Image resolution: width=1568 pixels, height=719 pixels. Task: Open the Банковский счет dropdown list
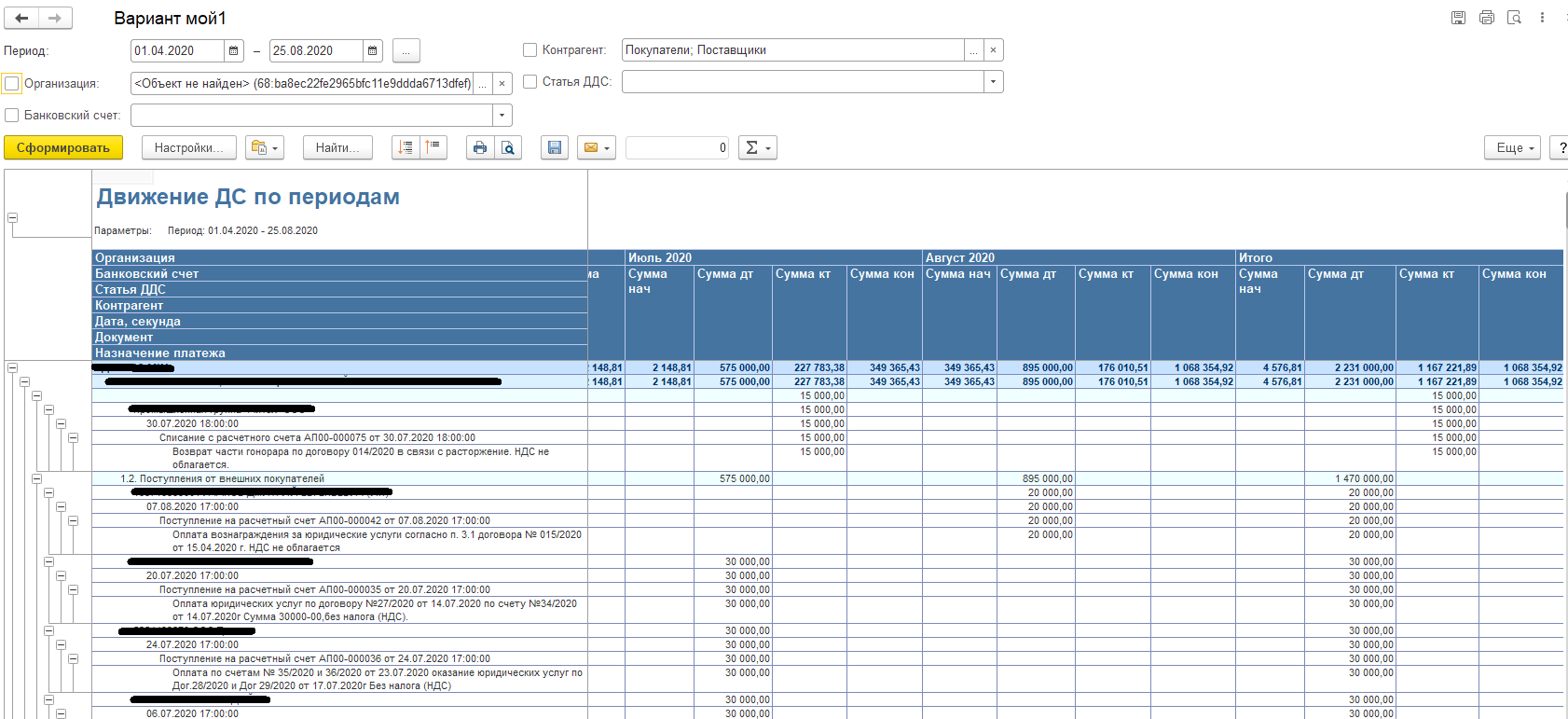[502, 116]
